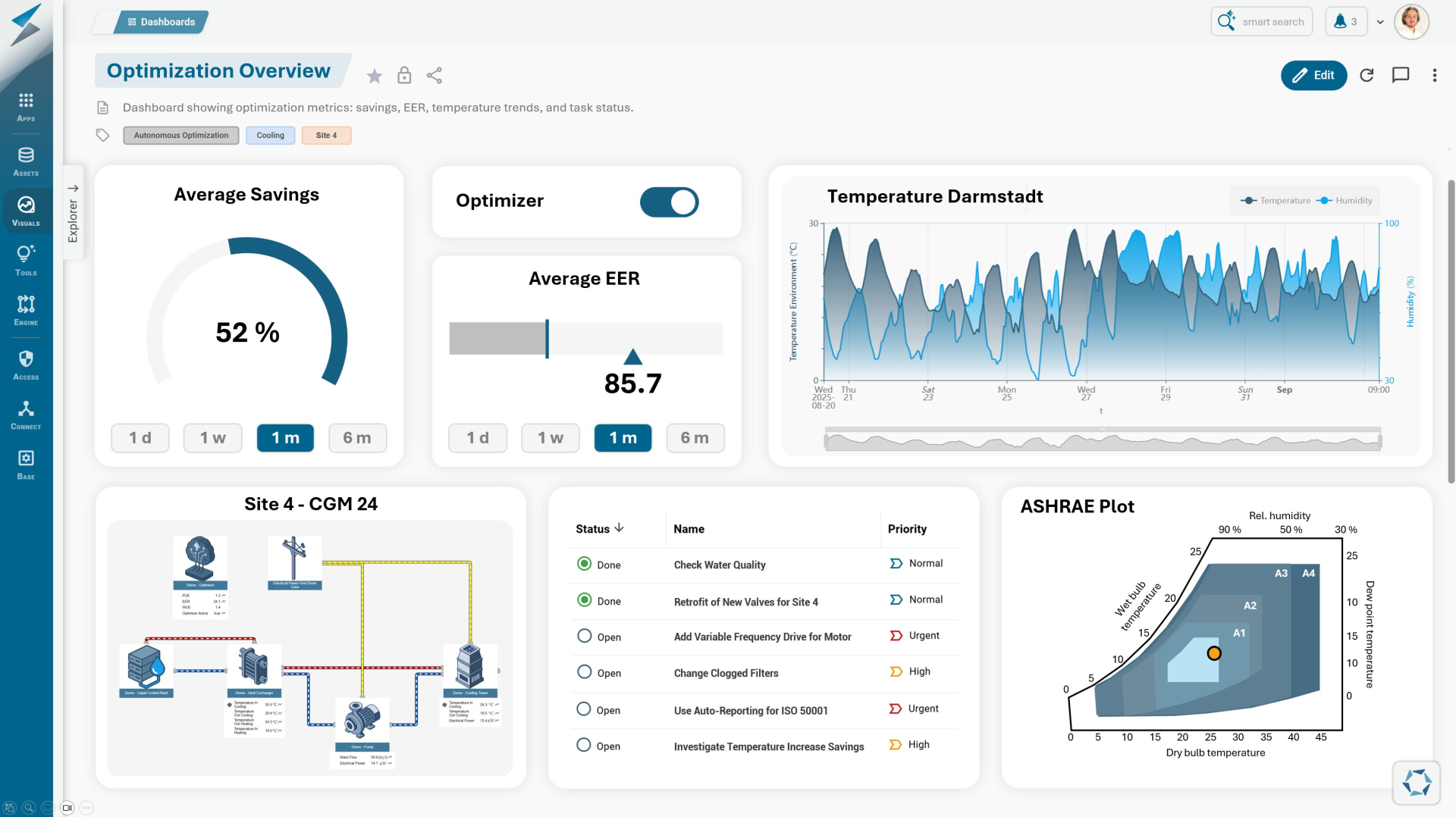Open dropdown arrow next to notifications
This screenshot has height=817, width=1456.
pos(1380,22)
